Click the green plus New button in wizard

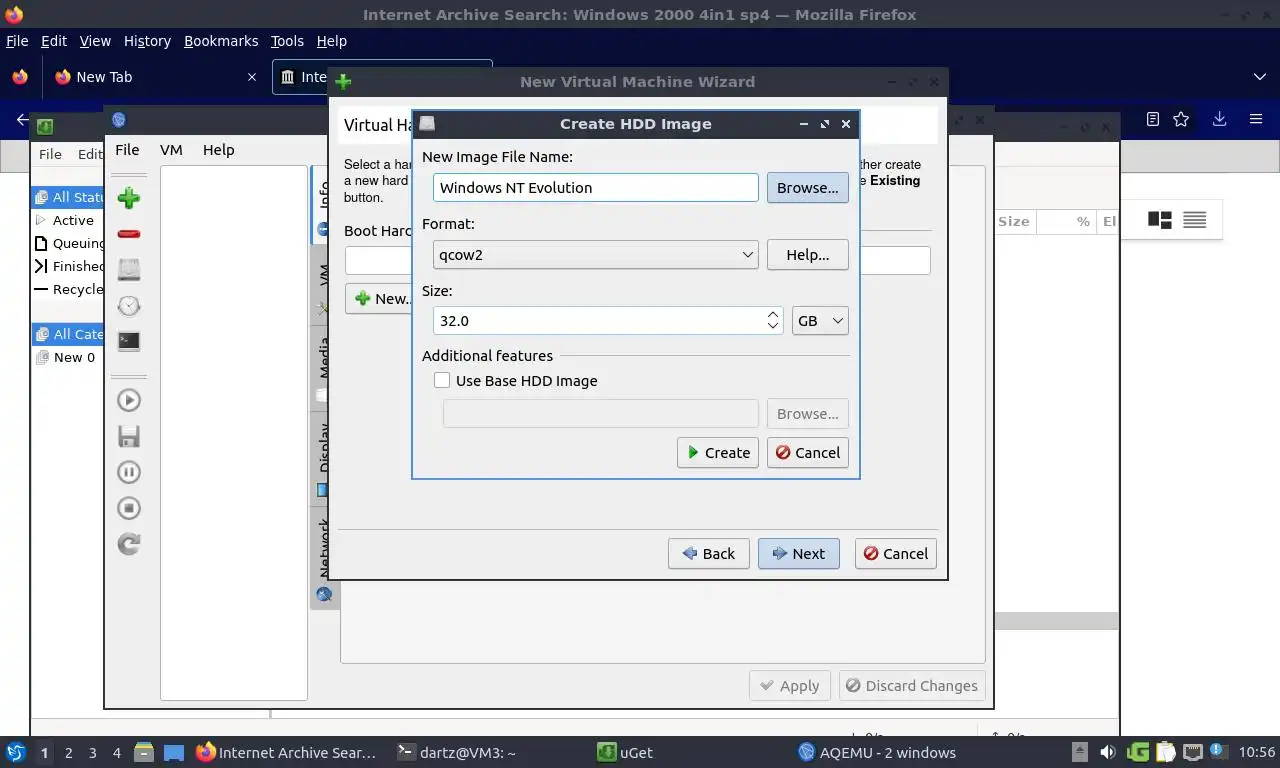pos(380,298)
